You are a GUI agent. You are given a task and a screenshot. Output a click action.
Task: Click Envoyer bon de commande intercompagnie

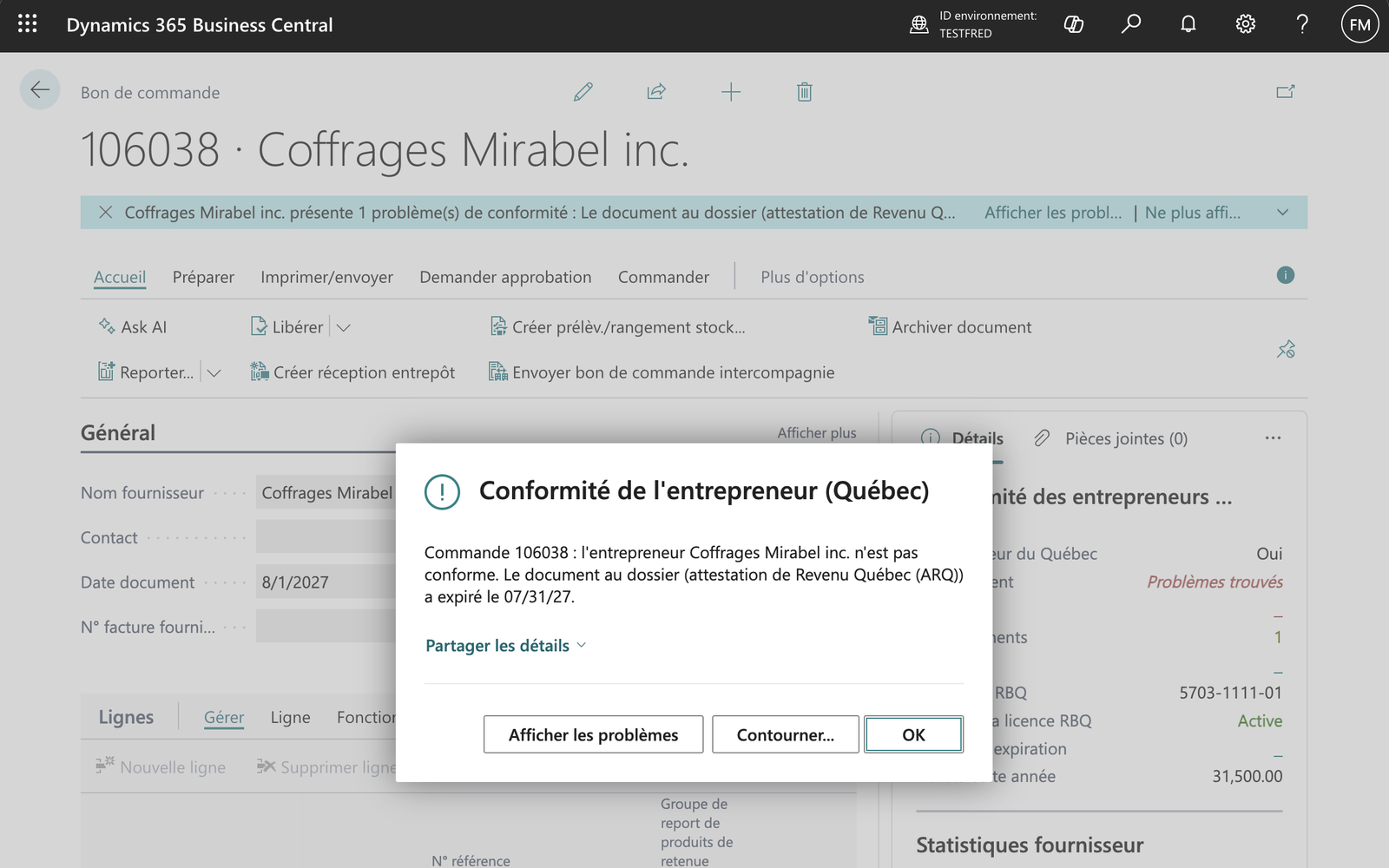tap(662, 372)
